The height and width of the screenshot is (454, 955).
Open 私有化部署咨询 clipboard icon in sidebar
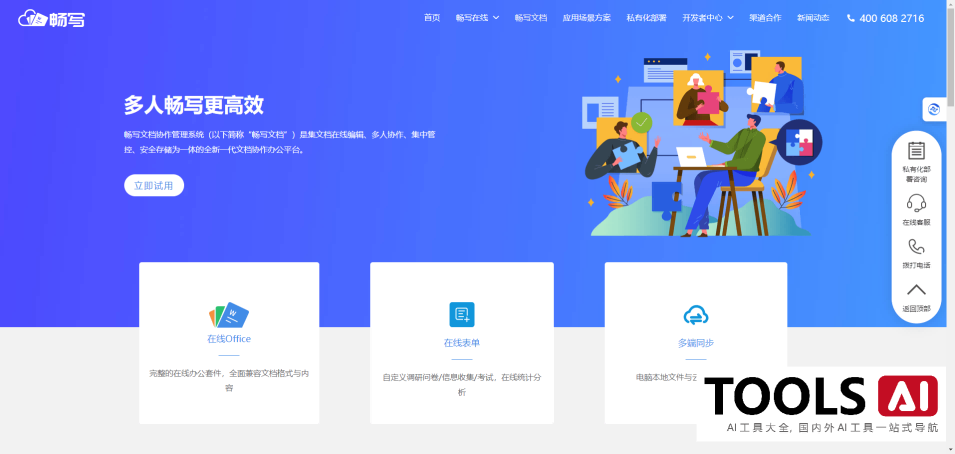coord(915,151)
